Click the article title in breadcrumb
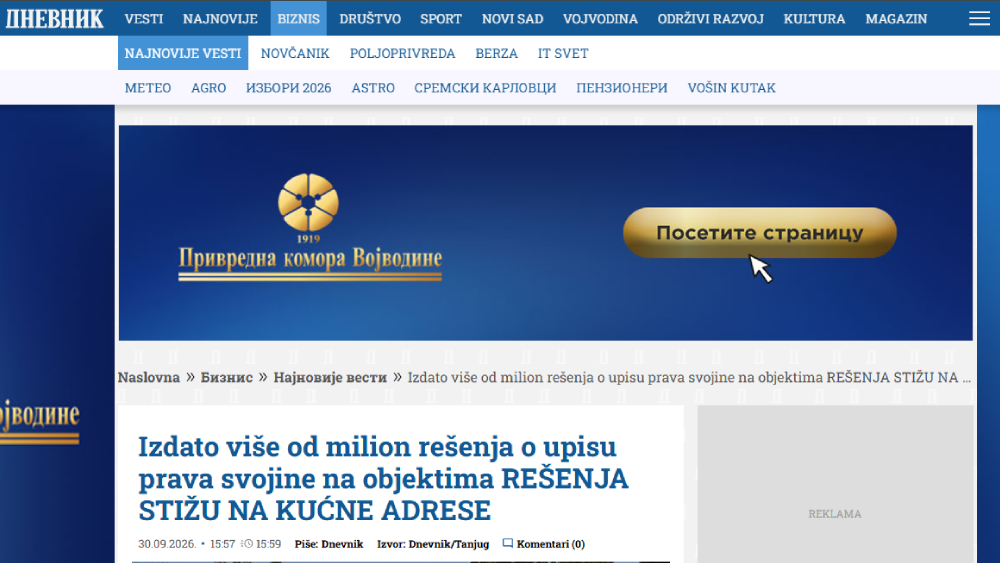Screen dimensions: 1000x563 (x=689, y=377)
